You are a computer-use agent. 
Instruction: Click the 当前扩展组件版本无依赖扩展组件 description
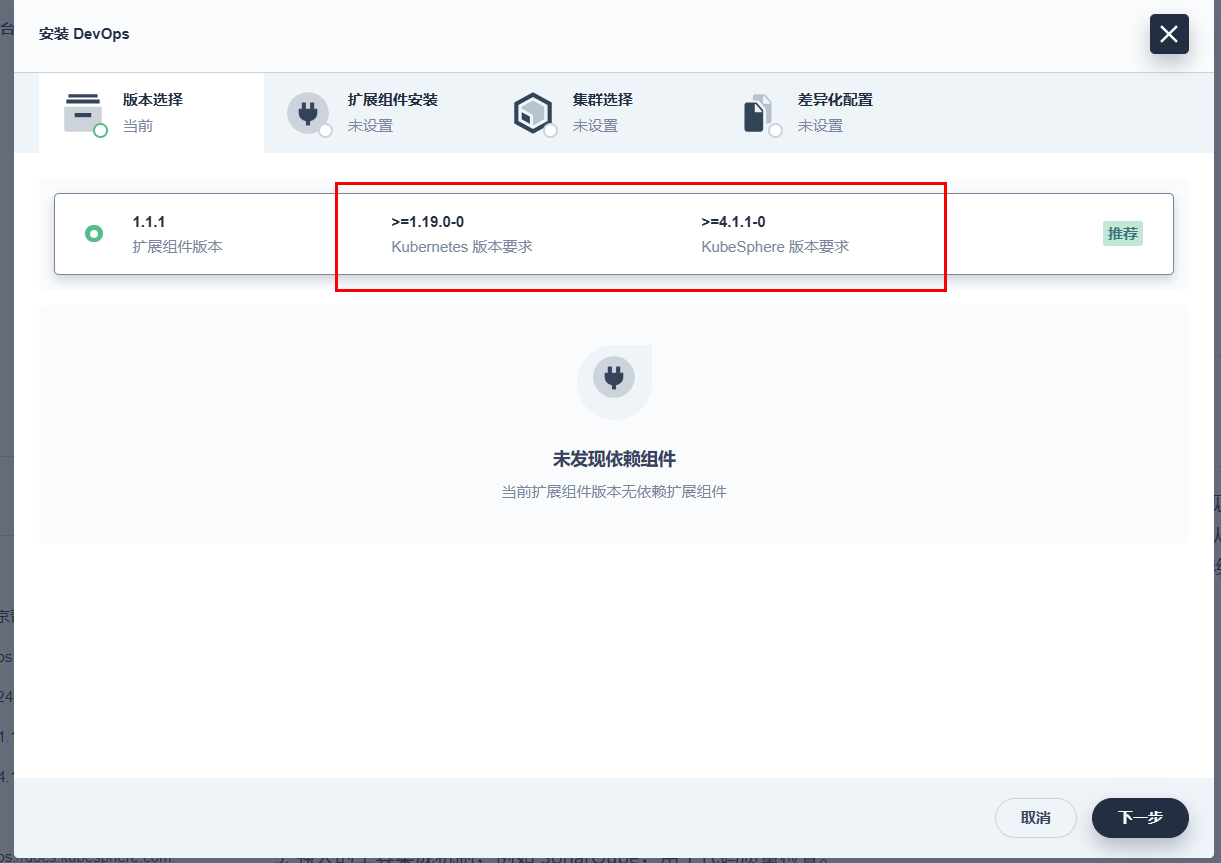click(614, 492)
